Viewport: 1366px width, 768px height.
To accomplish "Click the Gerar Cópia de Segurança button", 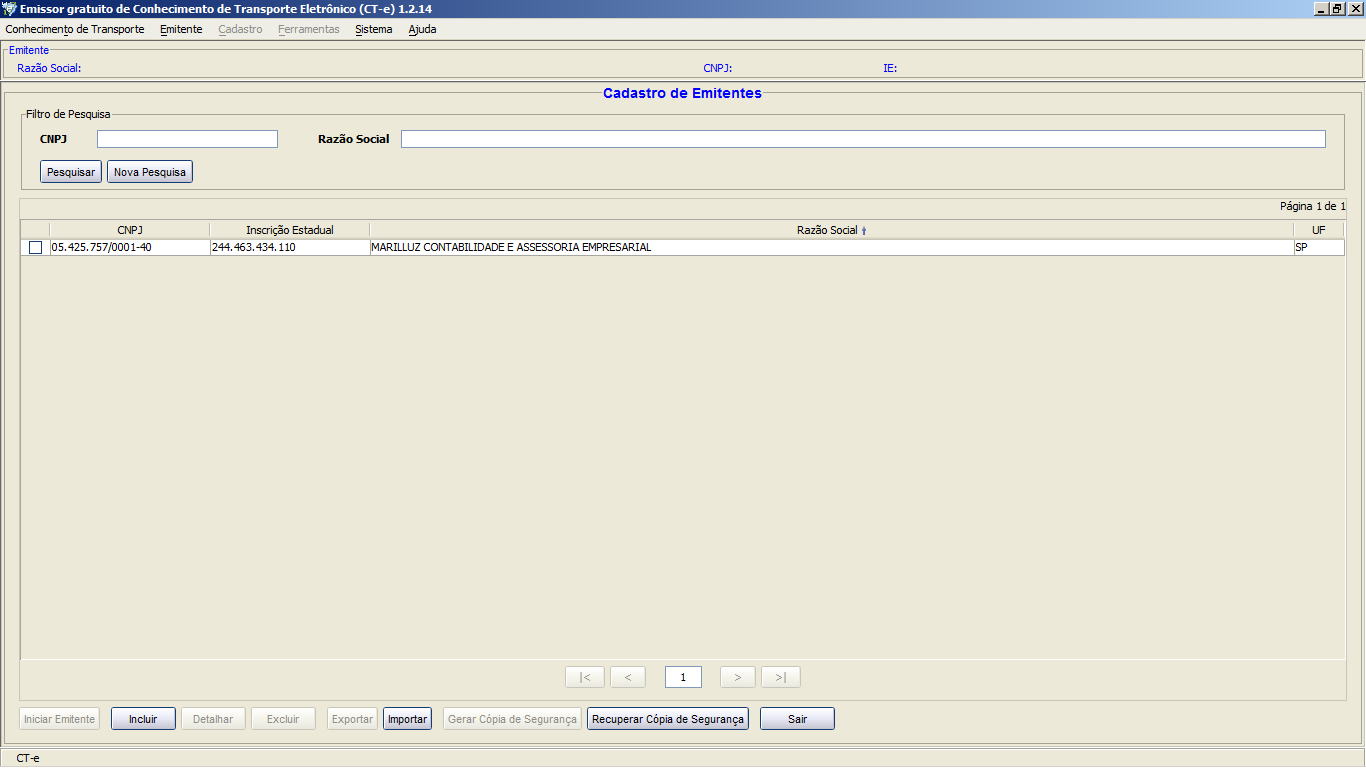I will (512, 719).
